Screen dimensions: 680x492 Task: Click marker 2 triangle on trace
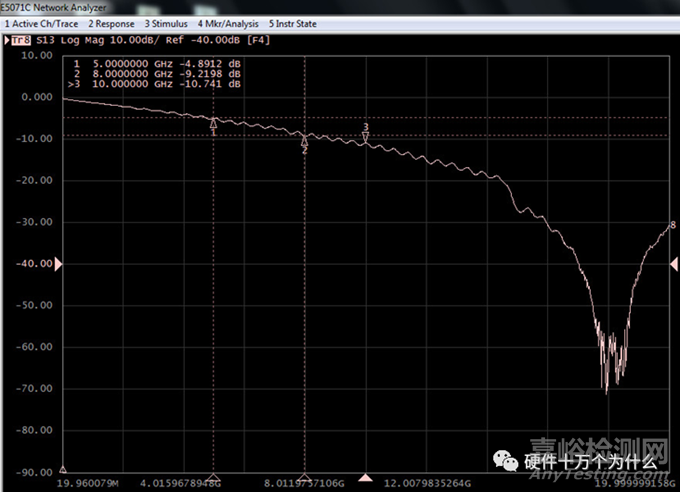coord(305,141)
